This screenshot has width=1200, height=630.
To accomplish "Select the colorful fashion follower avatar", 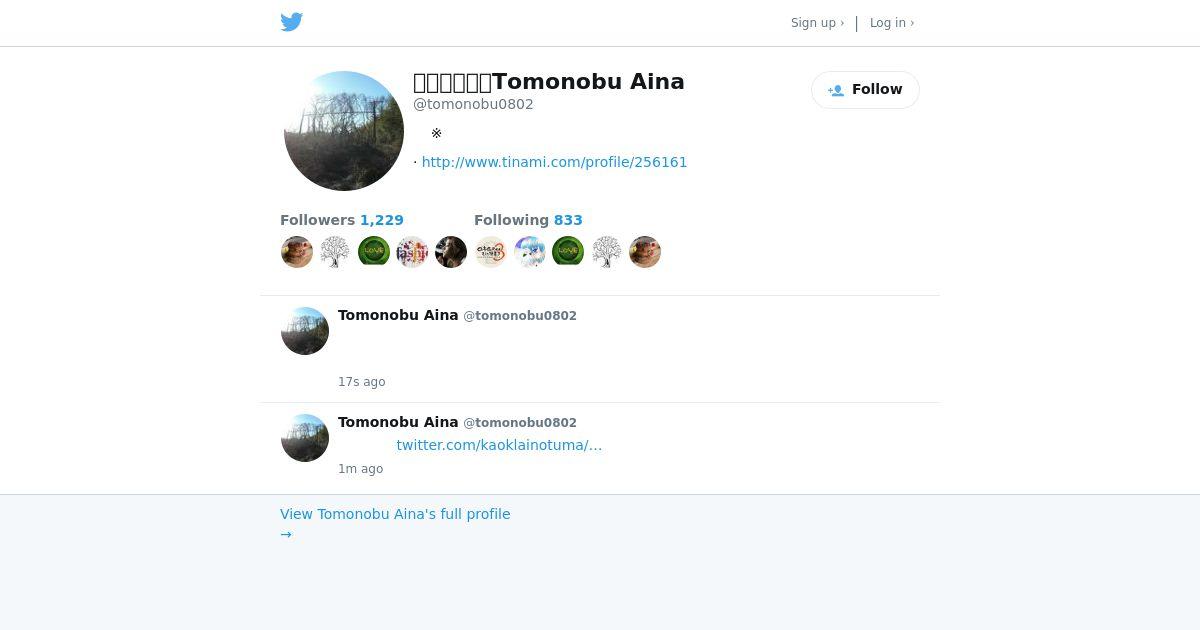I will (x=412, y=252).
